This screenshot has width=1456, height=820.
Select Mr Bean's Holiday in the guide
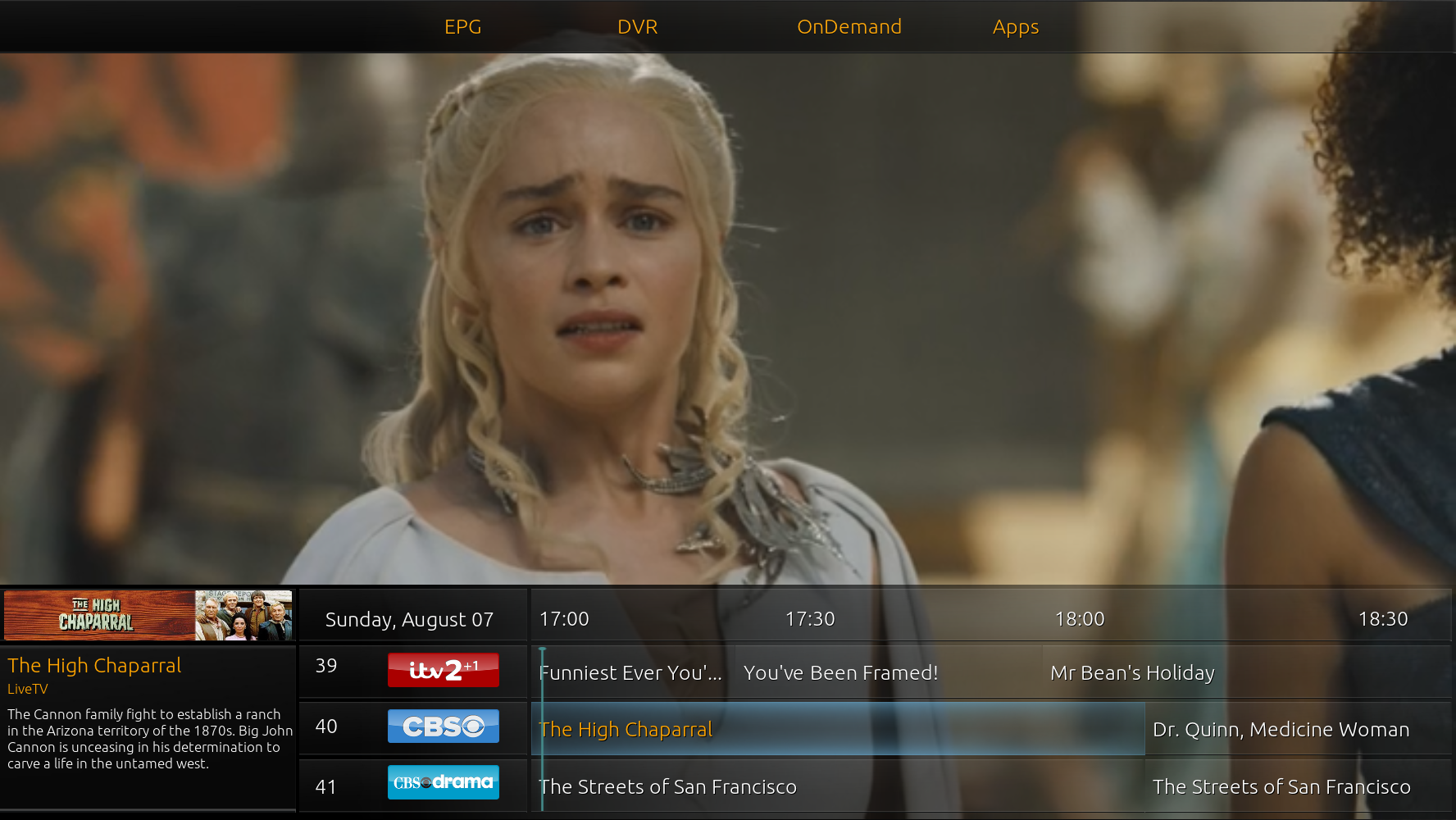click(1246, 672)
